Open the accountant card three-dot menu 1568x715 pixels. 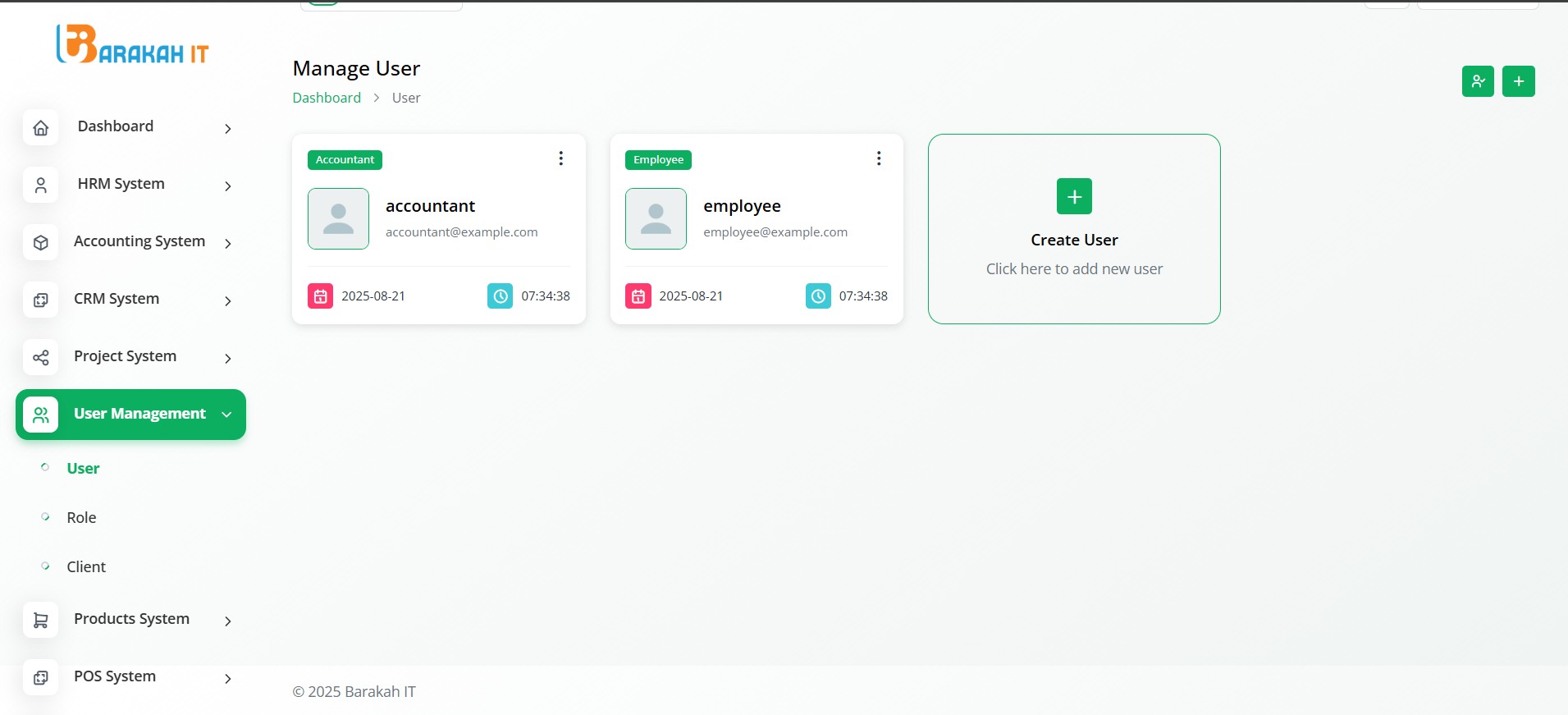click(560, 158)
